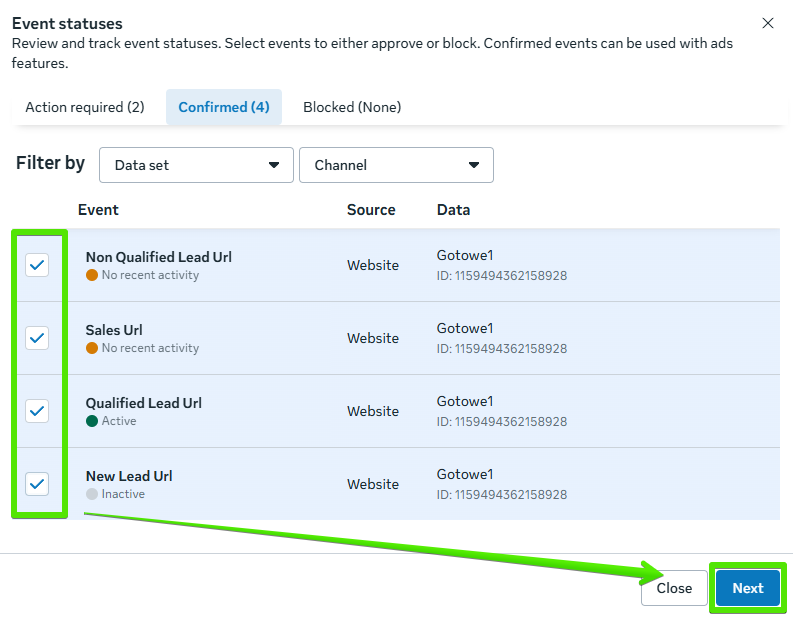Click grey Inactive status dot
This screenshot has height=617, width=793.
point(92,494)
